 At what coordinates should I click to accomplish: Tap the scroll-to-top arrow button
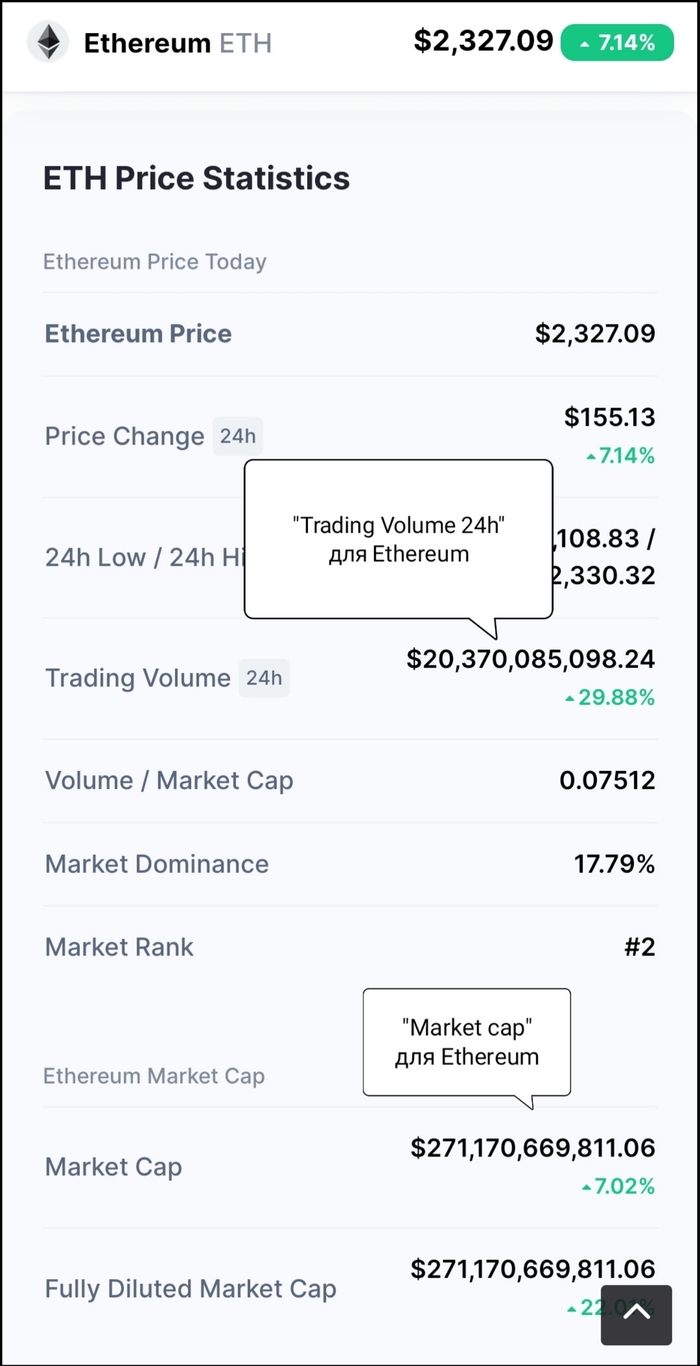[636, 1314]
